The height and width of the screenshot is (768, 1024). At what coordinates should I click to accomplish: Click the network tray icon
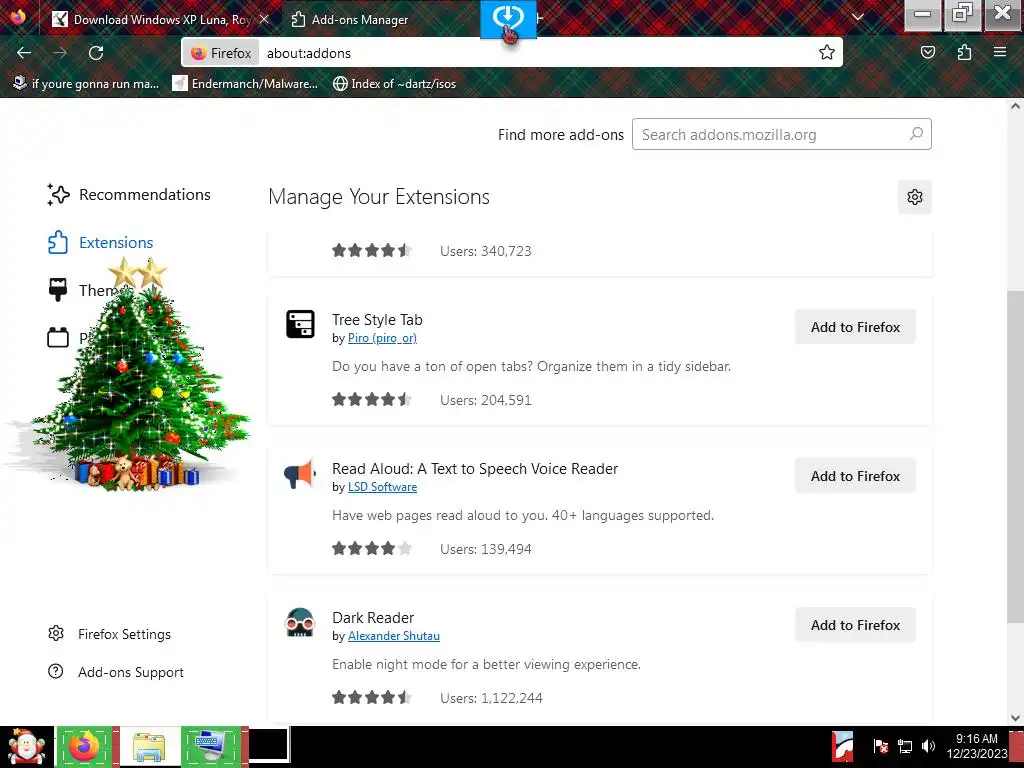pos(904,746)
